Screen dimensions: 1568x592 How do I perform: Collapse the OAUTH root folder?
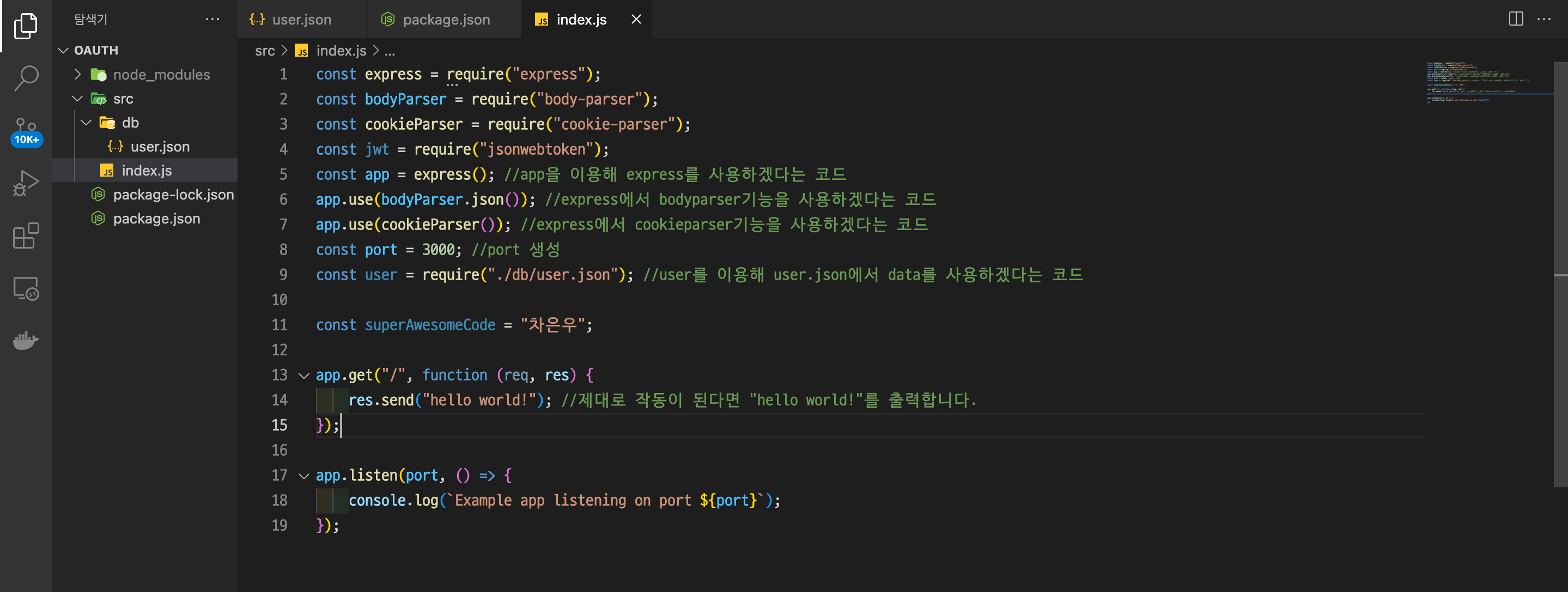point(63,50)
